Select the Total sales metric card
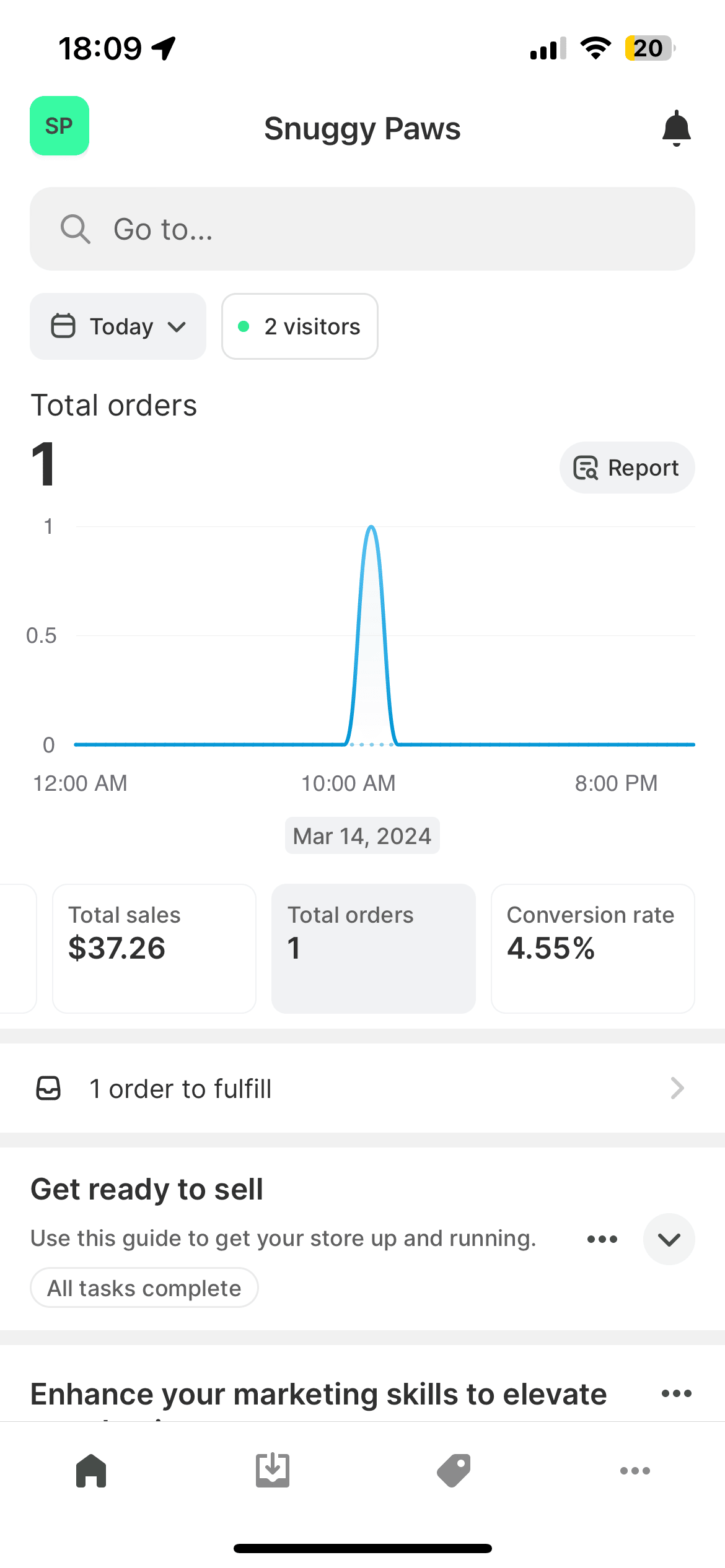The height and width of the screenshot is (1568, 725). (x=154, y=948)
